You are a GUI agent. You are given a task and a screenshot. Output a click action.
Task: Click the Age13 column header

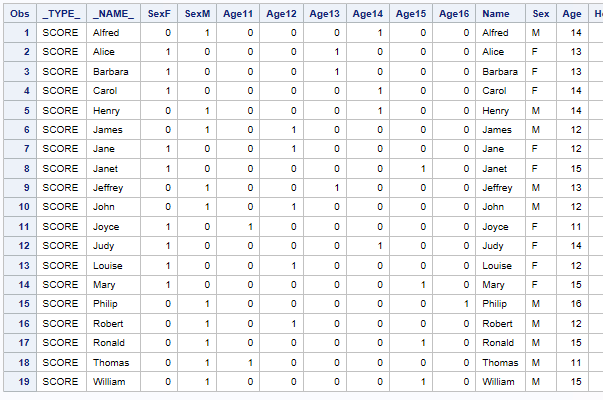(325, 14)
